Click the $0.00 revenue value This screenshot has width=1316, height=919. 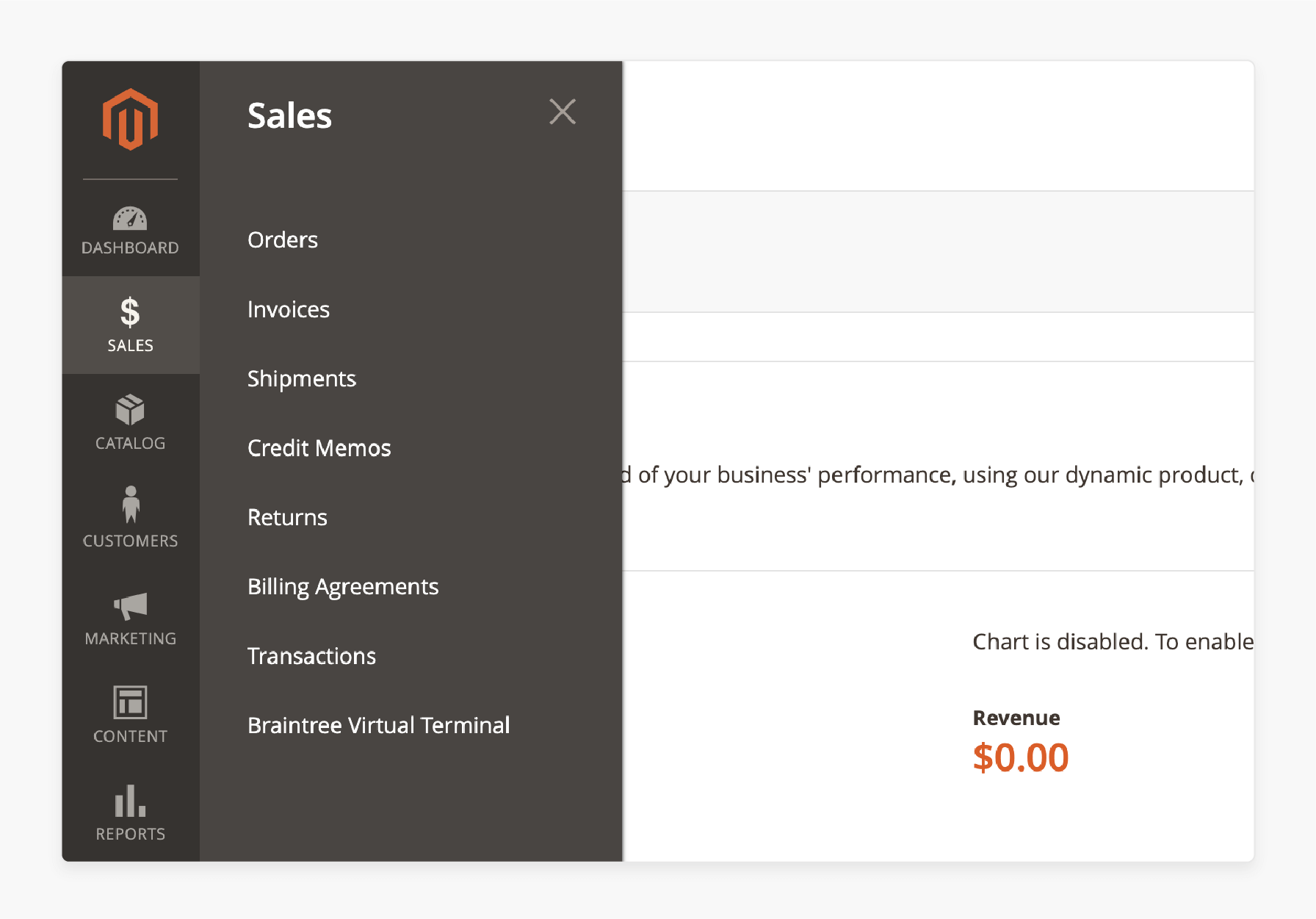pos(1021,757)
